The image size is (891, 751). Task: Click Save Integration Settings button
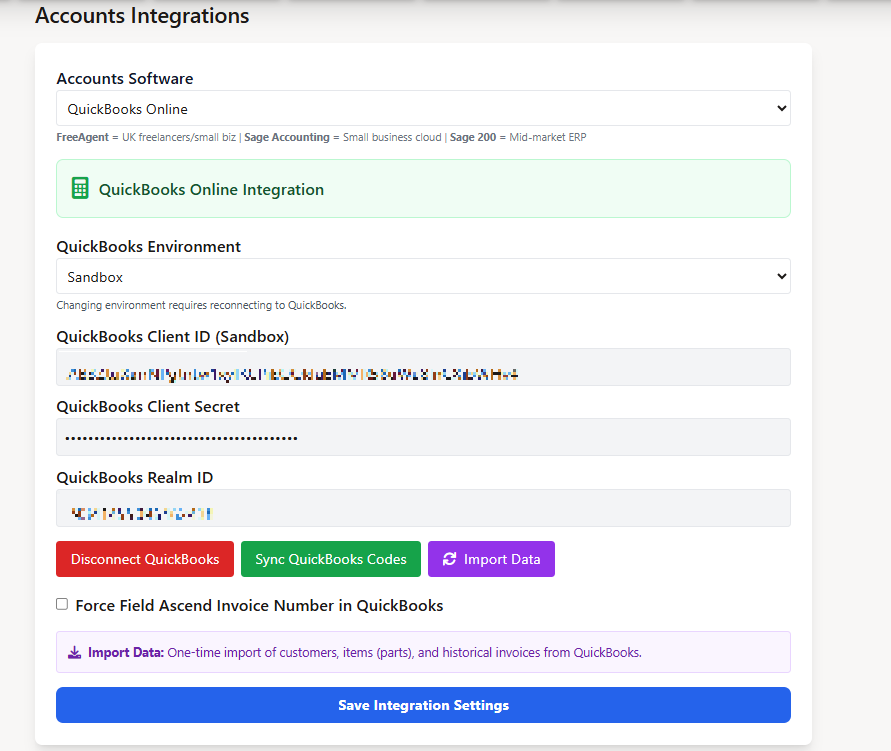point(423,705)
